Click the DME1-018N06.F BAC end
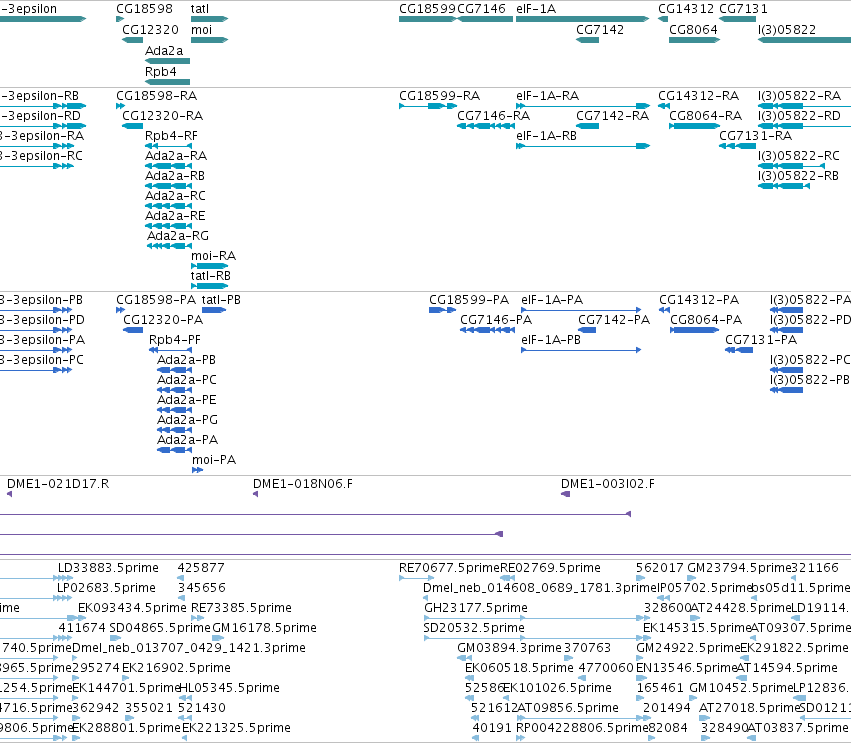Viewport: 851px width, 743px height. coord(255,494)
